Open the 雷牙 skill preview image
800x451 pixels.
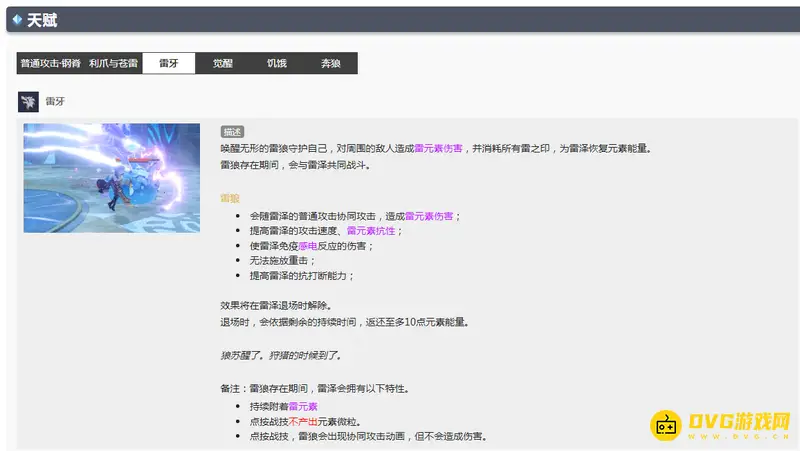coord(112,178)
